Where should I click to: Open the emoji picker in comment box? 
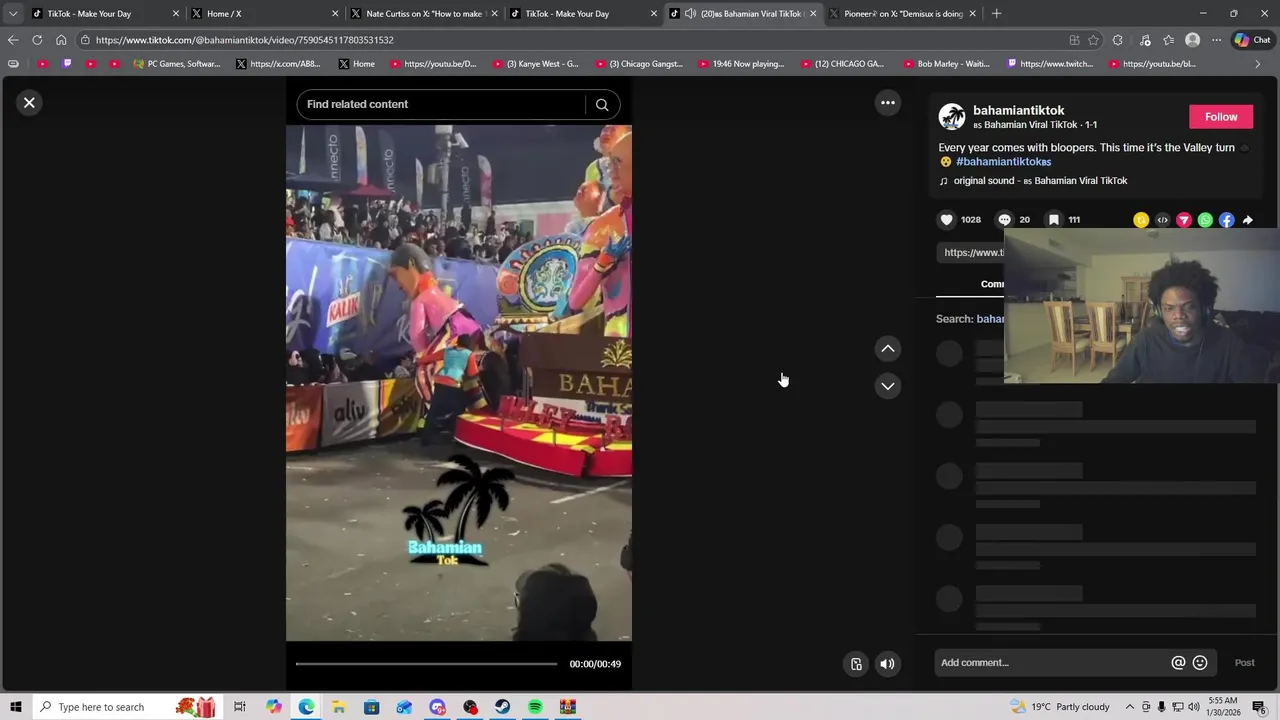1200,662
